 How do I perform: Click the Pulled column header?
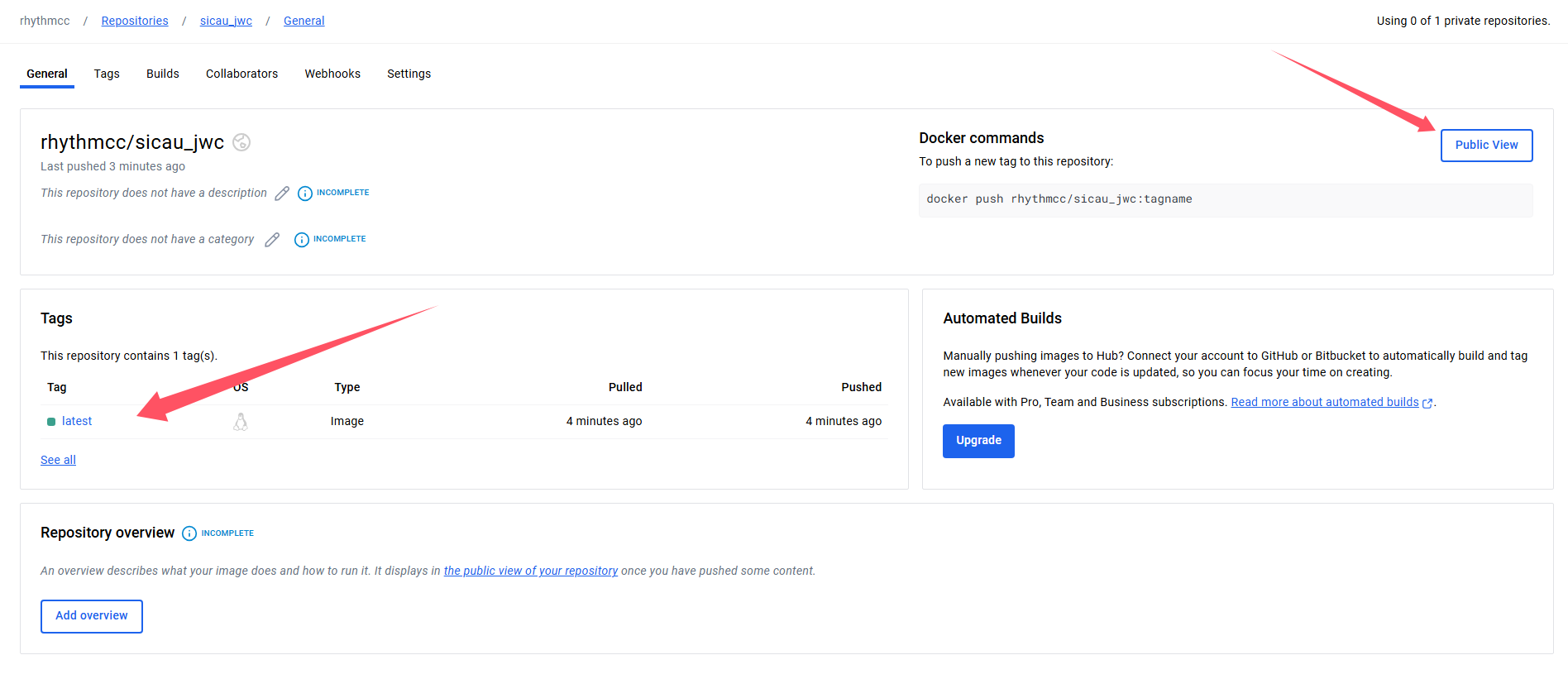click(x=625, y=387)
